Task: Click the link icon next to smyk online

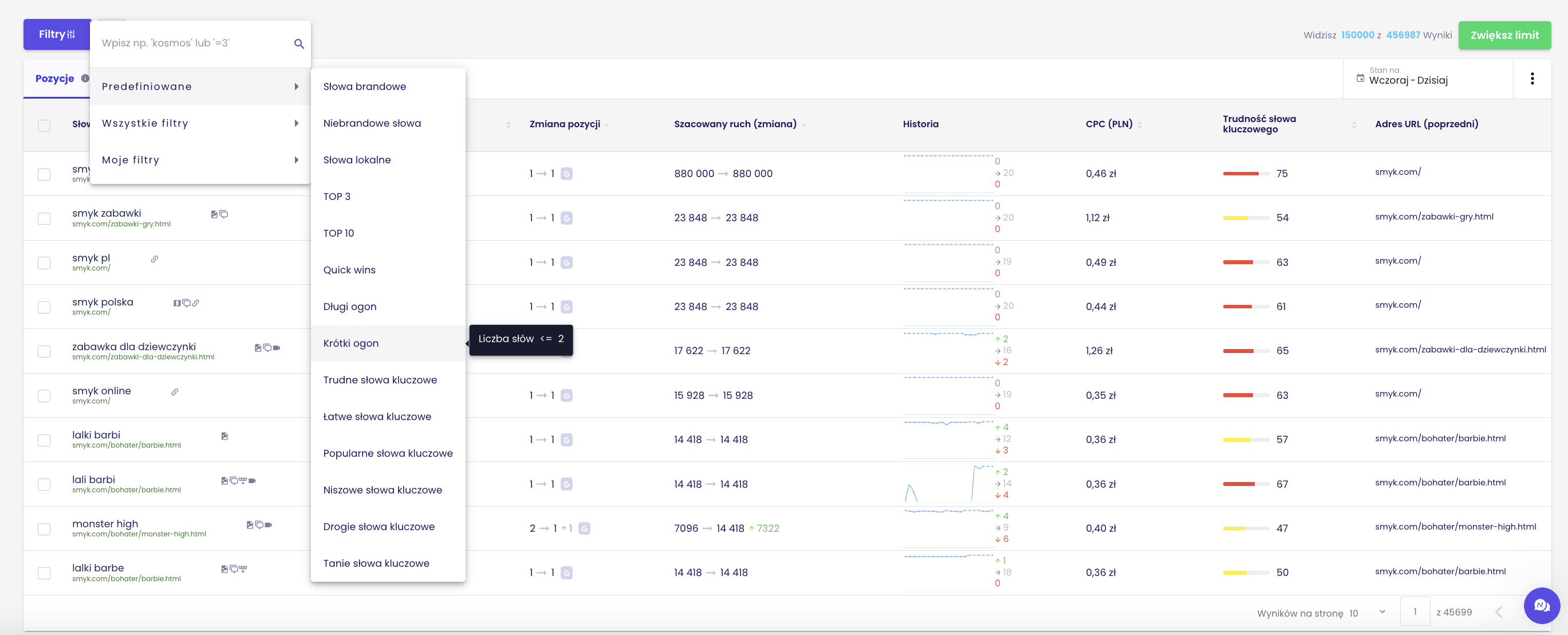Action: 175,392
